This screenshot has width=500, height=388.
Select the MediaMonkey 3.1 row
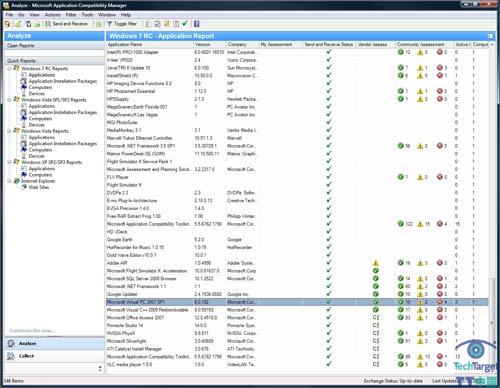297,130
